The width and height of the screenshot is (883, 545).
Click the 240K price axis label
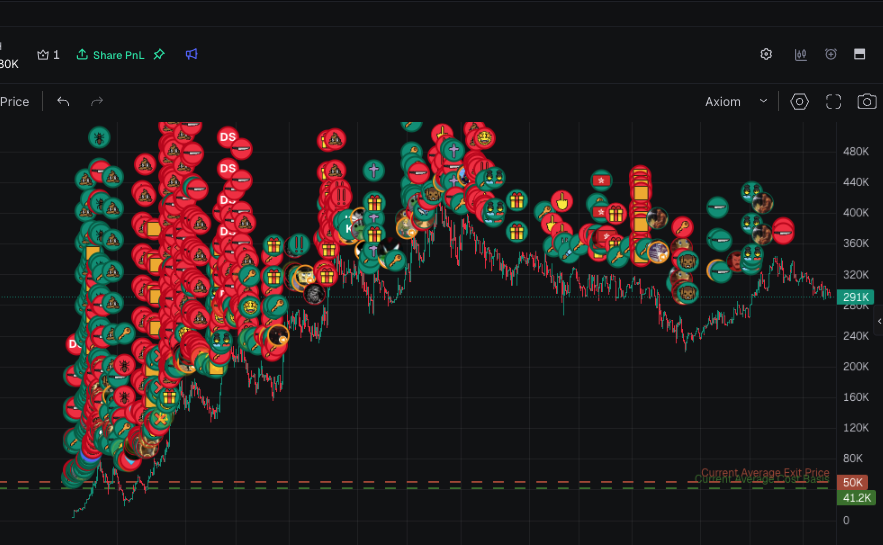click(855, 336)
